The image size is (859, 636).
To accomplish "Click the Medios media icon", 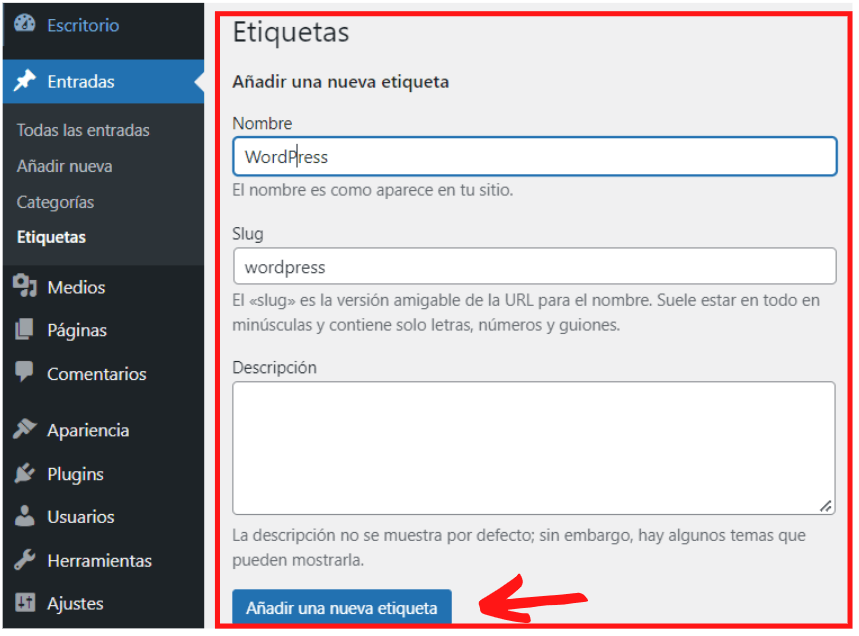I will coord(25,286).
